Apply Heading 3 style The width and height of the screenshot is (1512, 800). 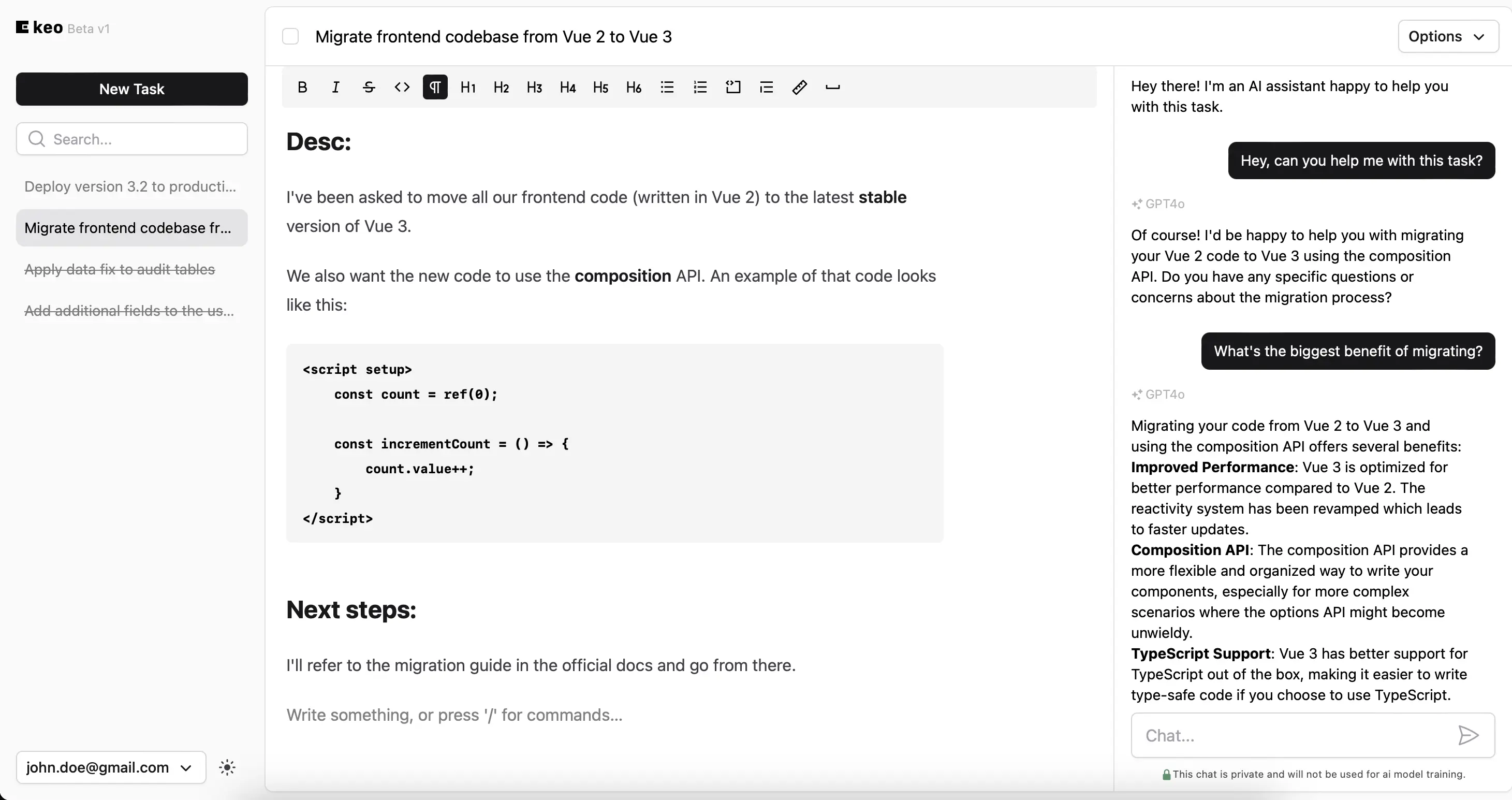(x=534, y=88)
